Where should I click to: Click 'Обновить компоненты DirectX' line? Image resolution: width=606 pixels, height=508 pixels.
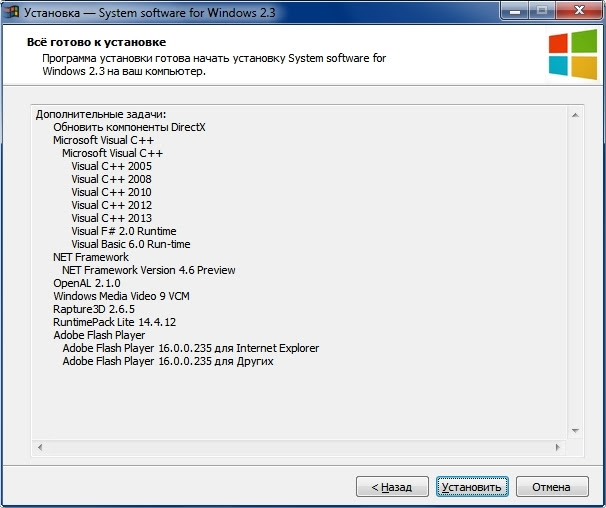pos(129,127)
